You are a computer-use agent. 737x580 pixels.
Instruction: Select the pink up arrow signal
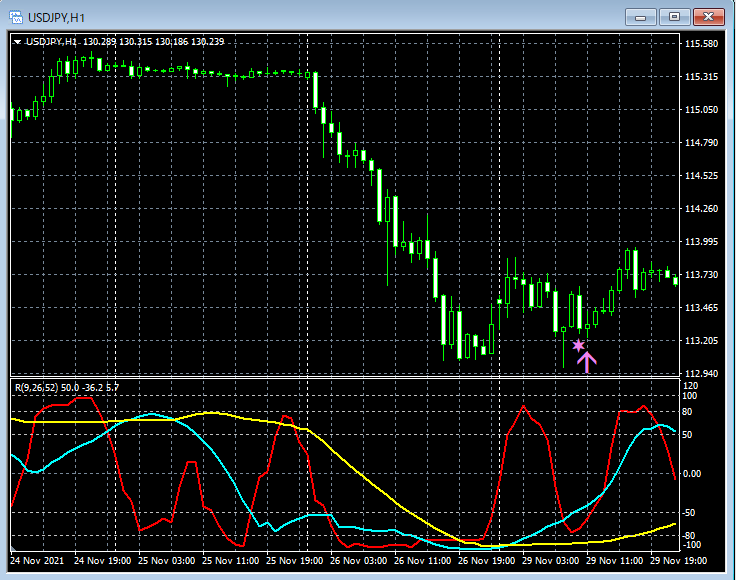[x=586, y=361]
